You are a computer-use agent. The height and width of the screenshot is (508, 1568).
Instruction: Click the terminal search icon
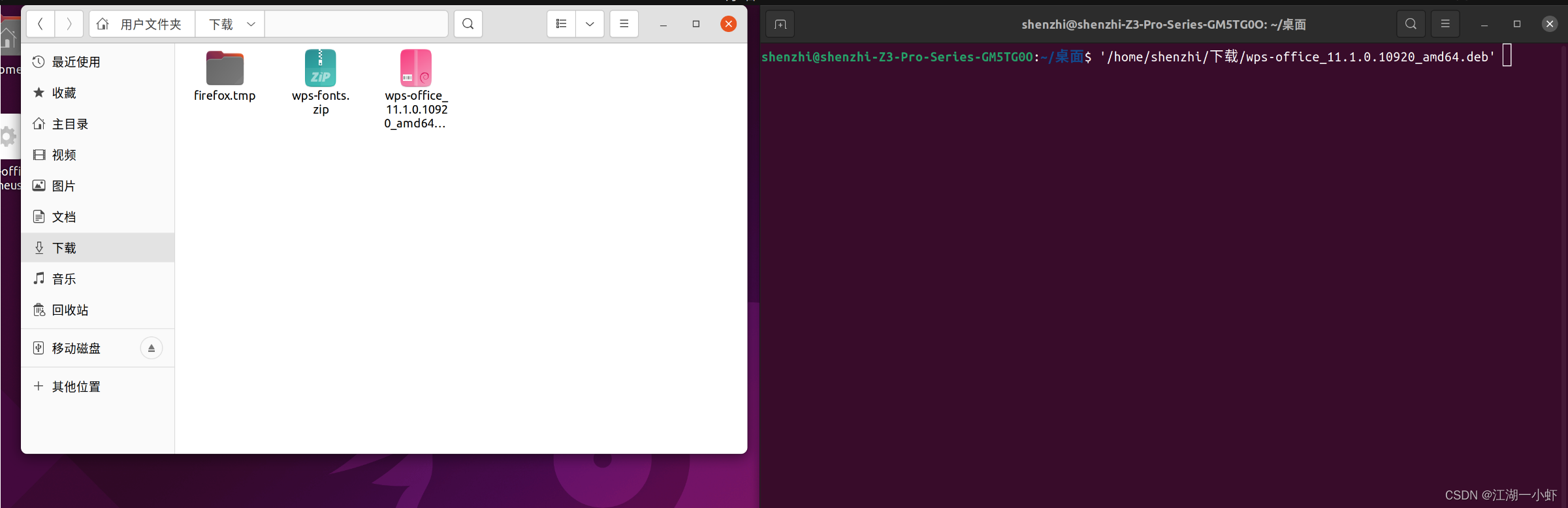1411,24
